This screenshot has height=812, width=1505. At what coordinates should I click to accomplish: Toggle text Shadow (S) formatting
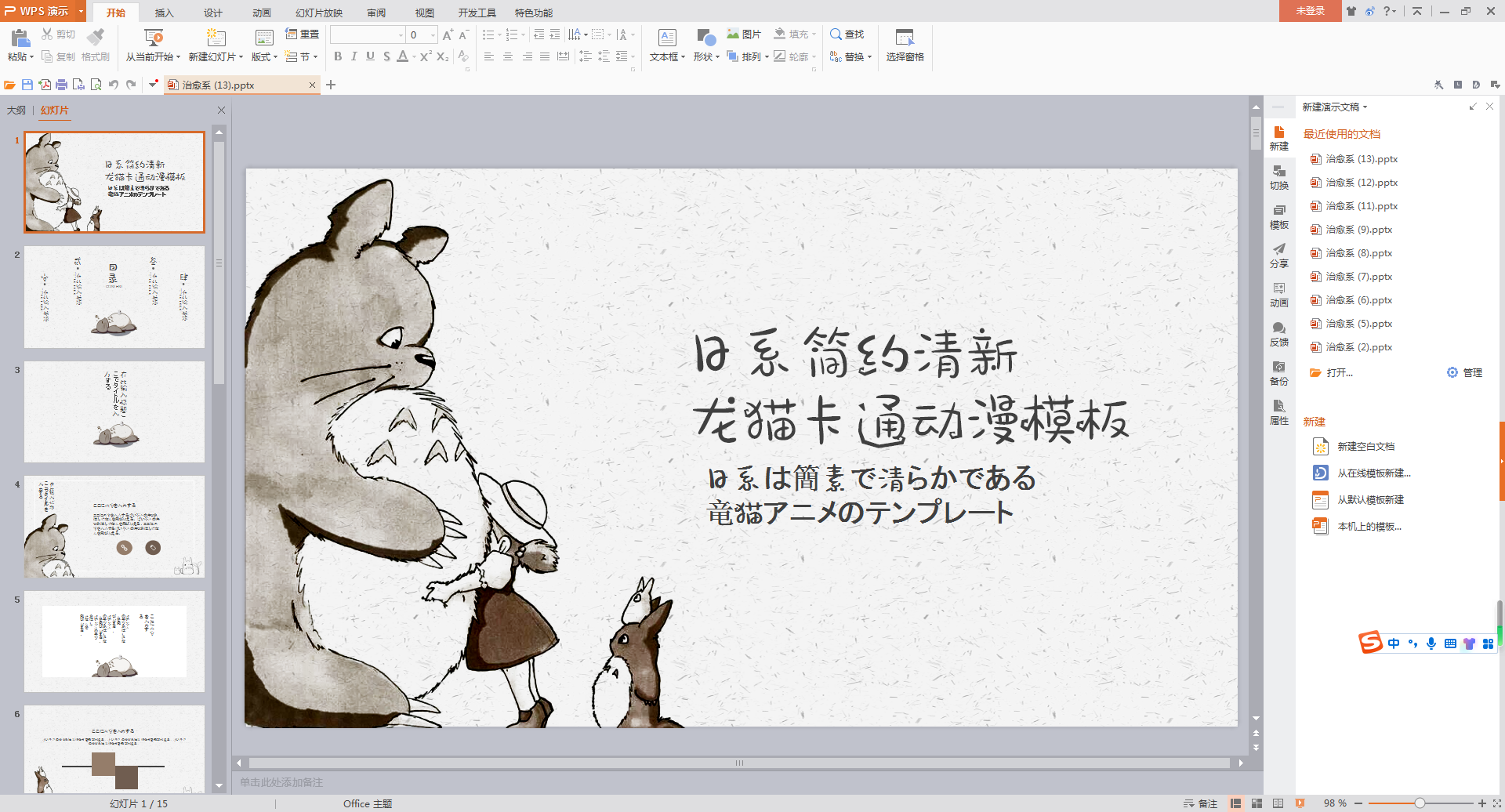[386, 56]
